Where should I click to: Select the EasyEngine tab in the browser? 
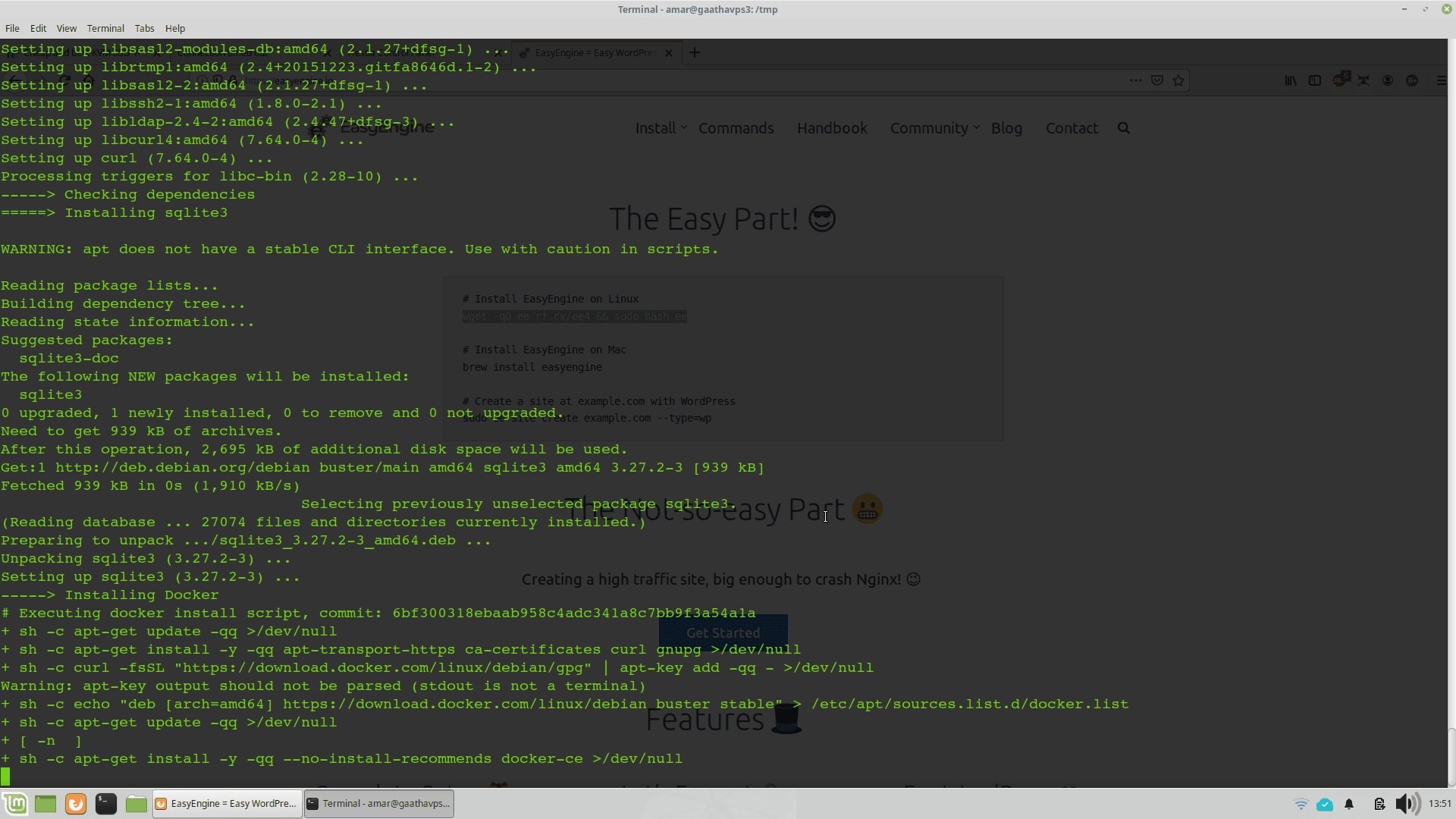[x=595, y=53]
